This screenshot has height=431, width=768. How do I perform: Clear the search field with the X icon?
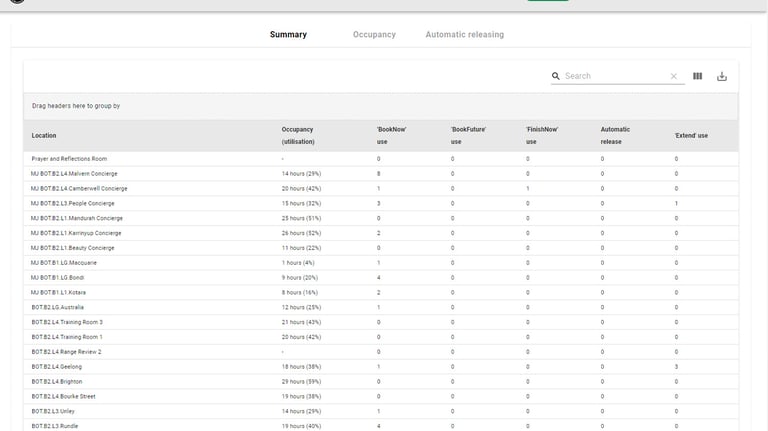(673, 76)
